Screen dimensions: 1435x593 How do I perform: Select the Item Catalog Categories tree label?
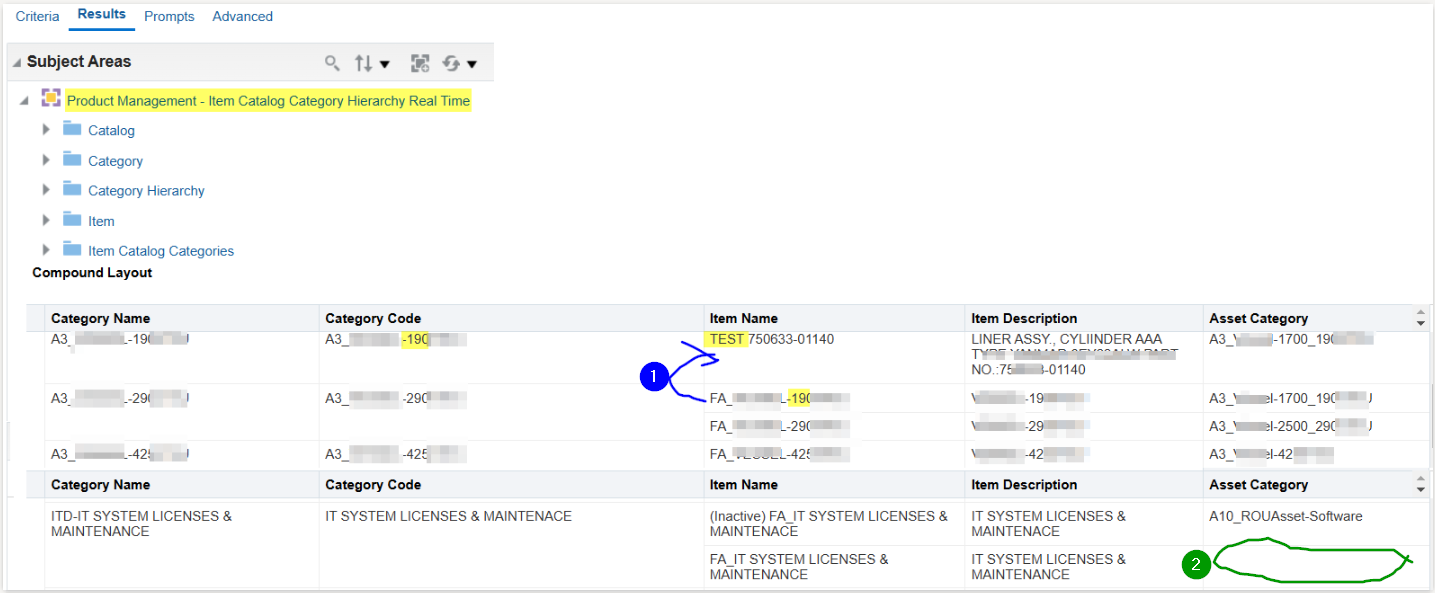point(161,251)
